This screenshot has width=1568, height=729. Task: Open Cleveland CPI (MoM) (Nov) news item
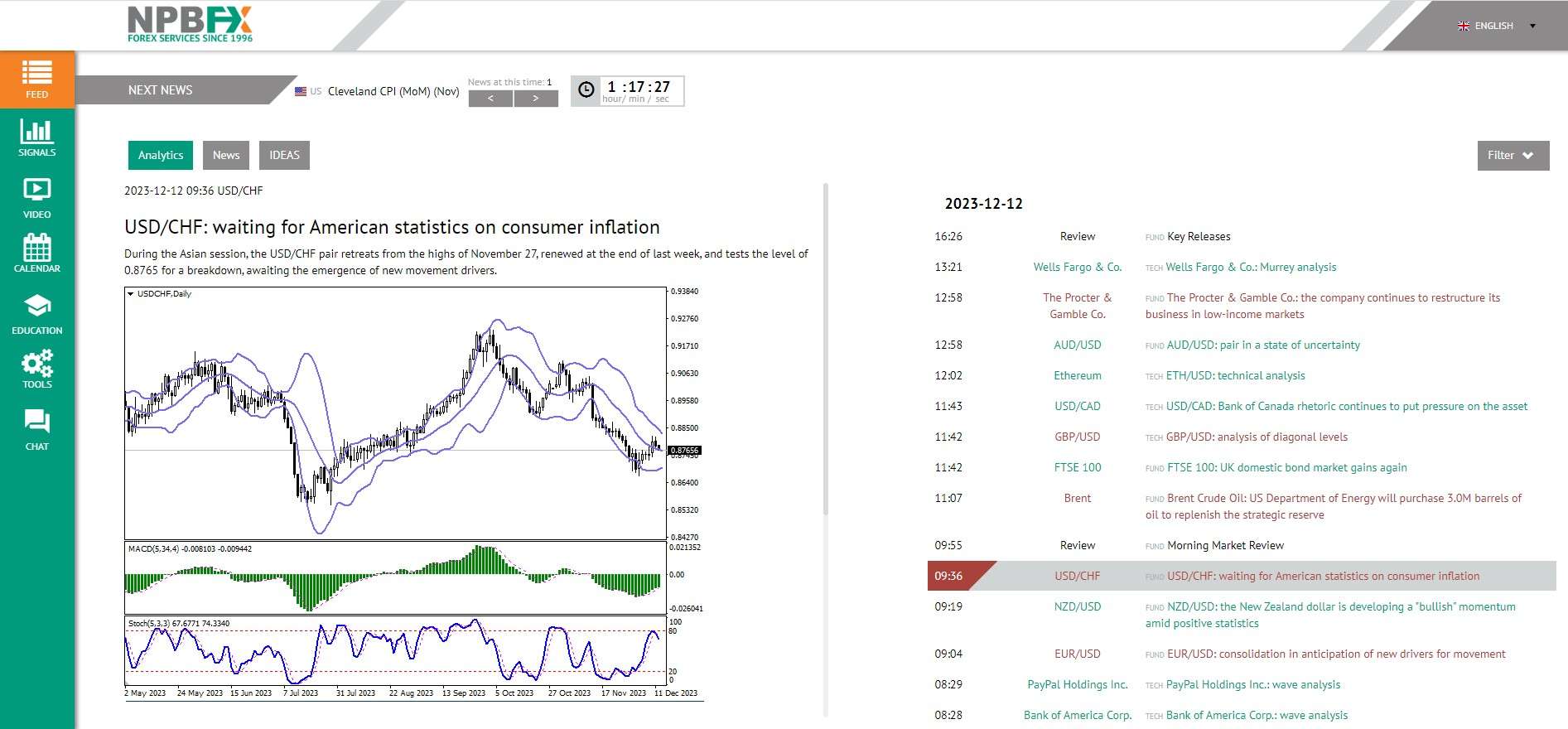(x=393, y=91)
